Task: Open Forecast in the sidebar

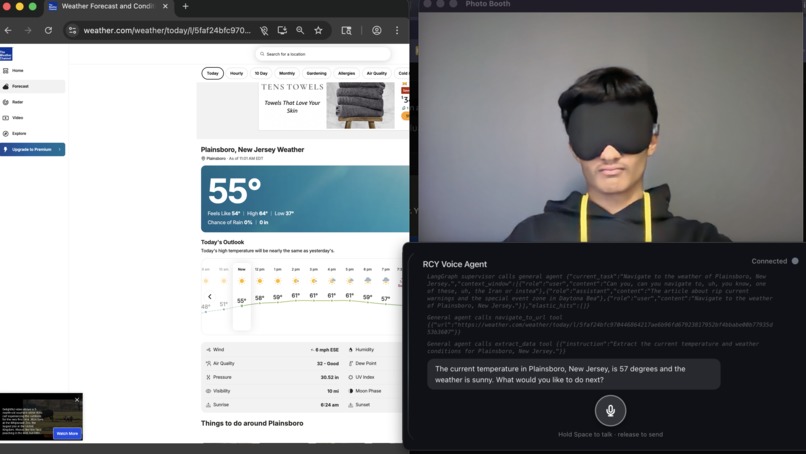Action: pos(33,86)
